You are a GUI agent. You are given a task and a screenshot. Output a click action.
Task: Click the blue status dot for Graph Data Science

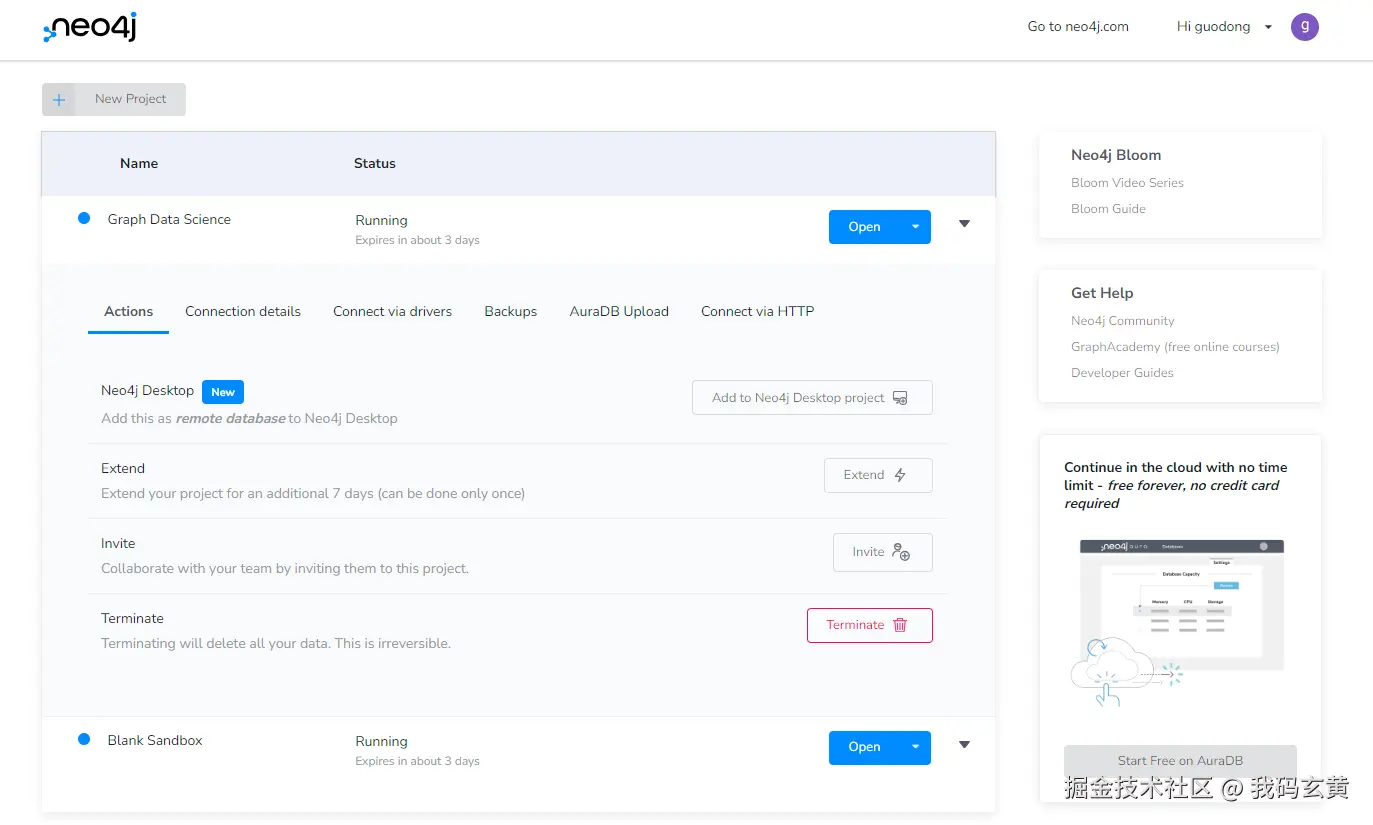(84, 218)
